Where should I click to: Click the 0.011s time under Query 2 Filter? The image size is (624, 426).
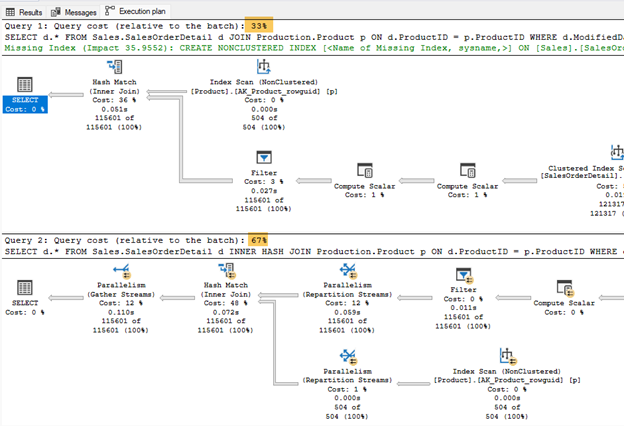pos(463,307)
